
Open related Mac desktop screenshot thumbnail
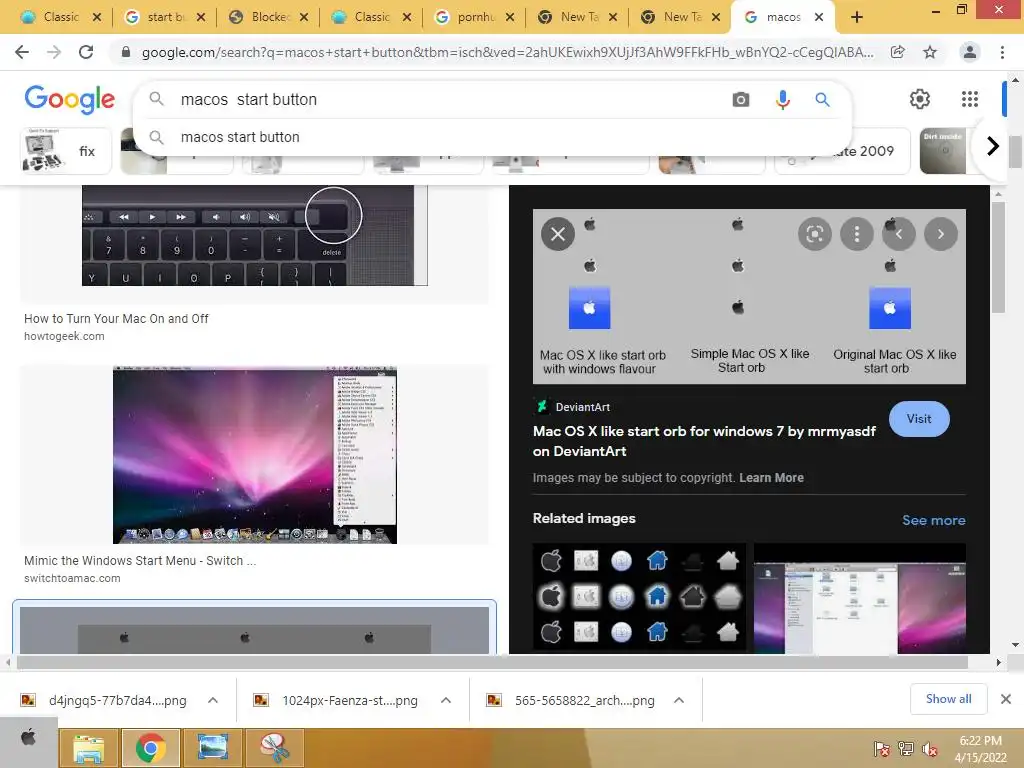pos(859,598)
